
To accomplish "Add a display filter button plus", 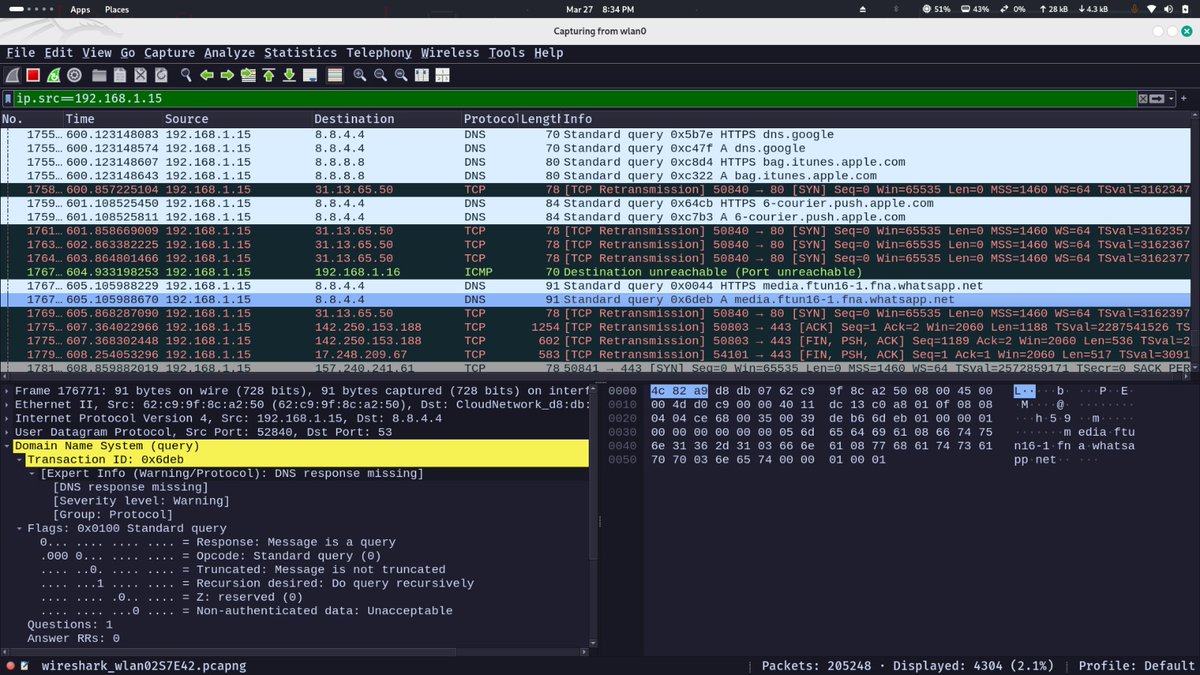I will pyautogui.click(x=1185, y=99).
